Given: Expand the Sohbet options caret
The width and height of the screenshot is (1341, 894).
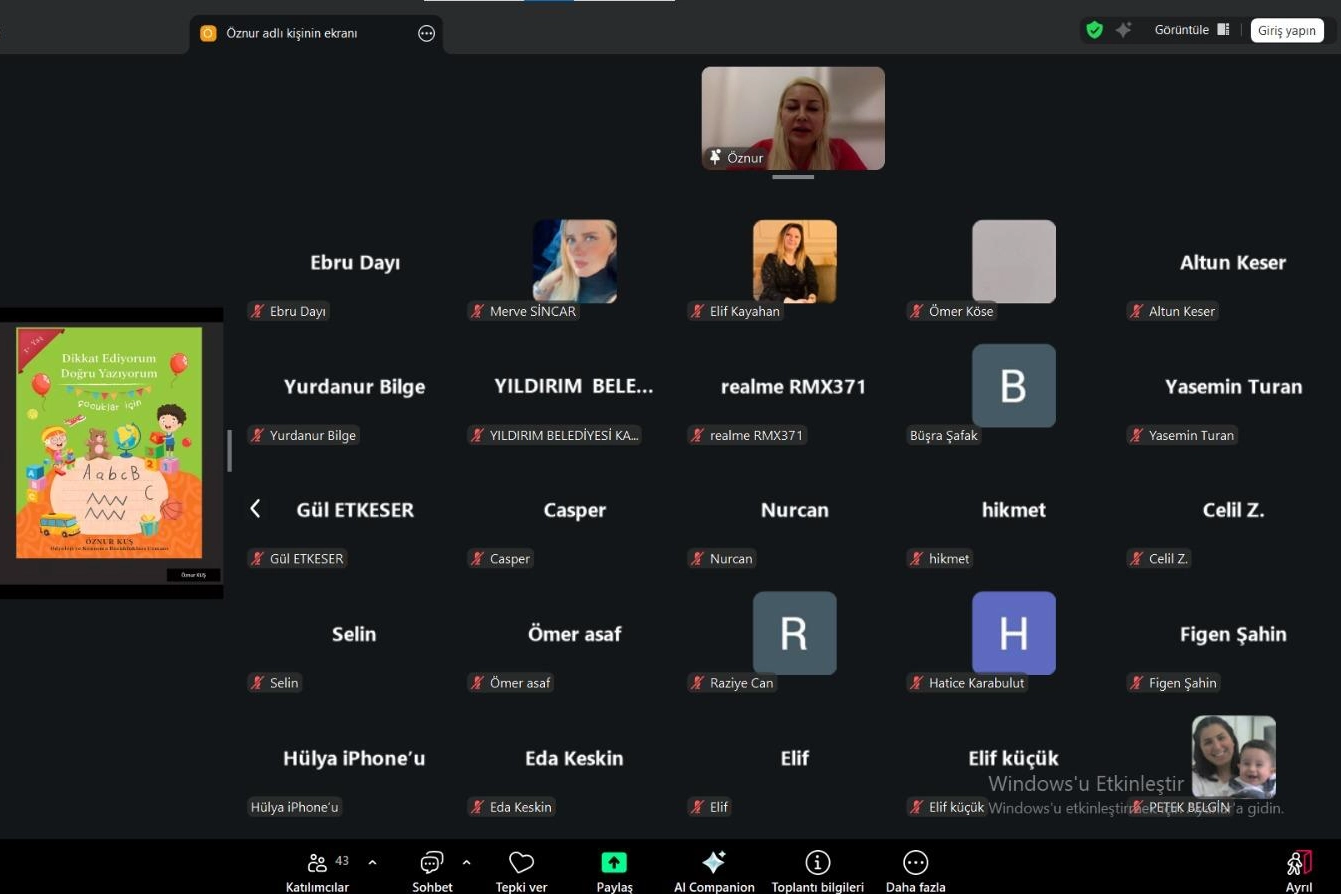Looking at the screenshot, I should 466,862.
